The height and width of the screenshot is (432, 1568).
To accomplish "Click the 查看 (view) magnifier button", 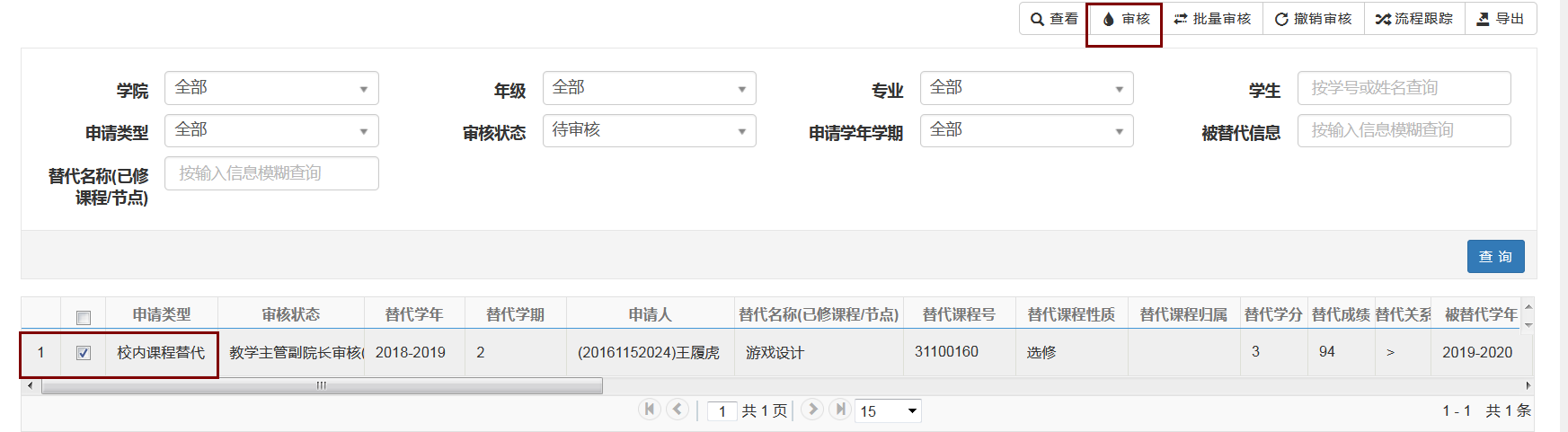I will 1053,19.
